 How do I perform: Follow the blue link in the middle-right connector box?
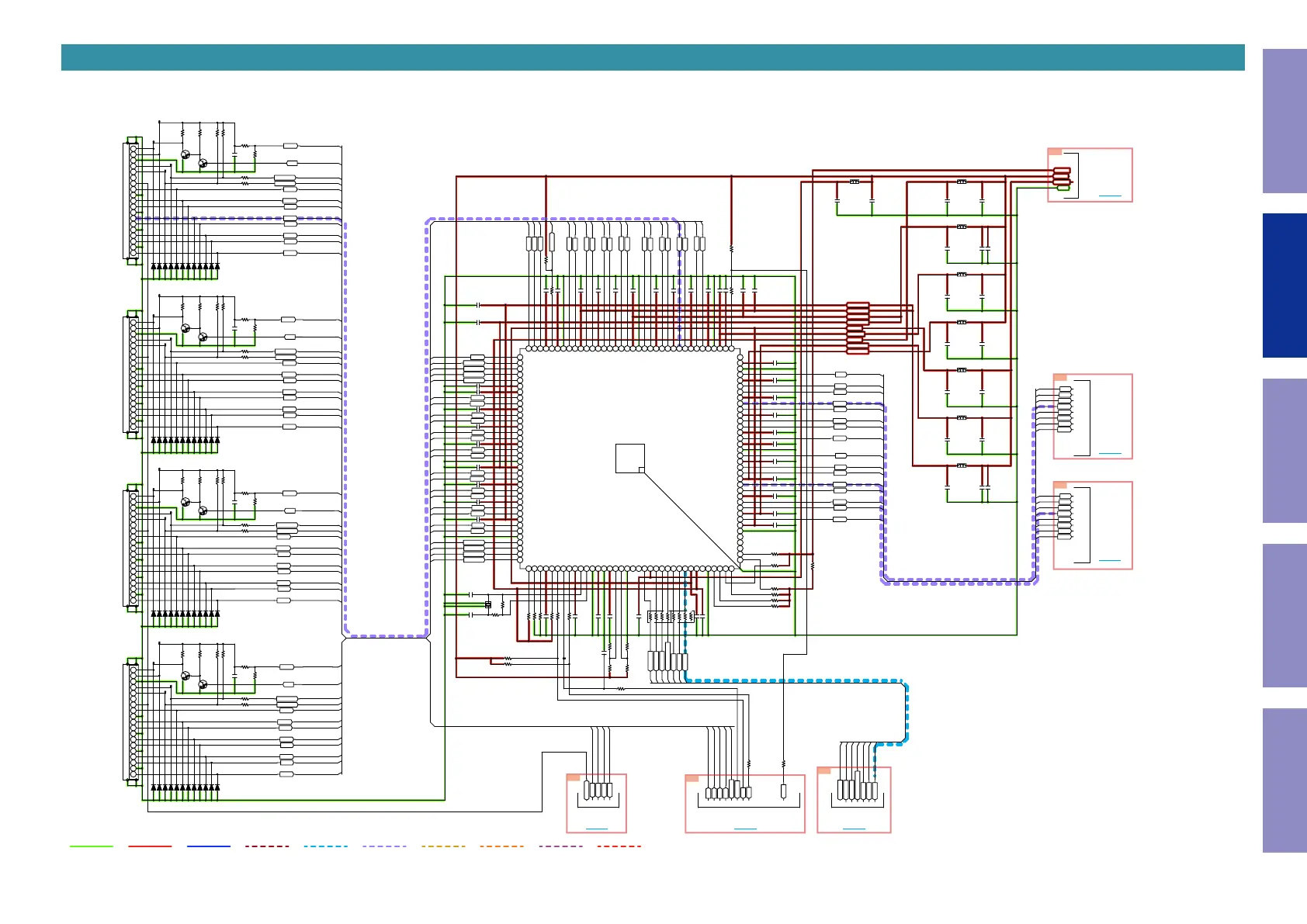[x=1110, y=453]
